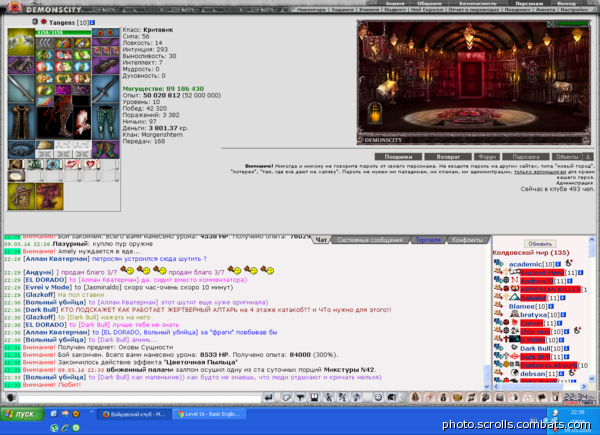Select the white bird pet image
The height and width of the screenshot is (435, 600).
(x=82, y=123)
